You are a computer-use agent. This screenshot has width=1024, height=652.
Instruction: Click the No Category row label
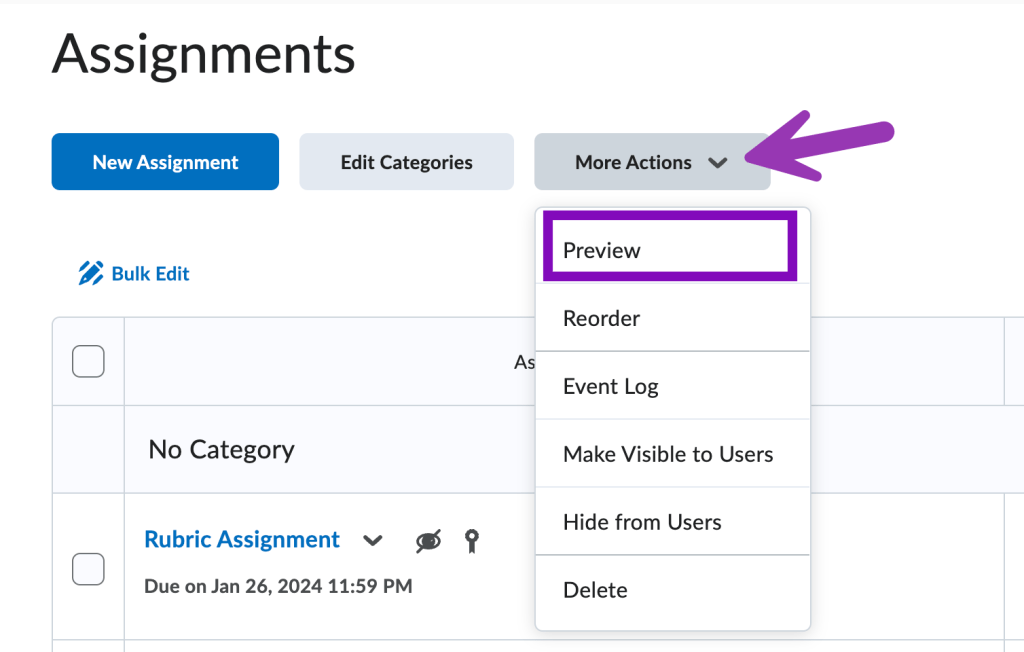coord(221,449)
